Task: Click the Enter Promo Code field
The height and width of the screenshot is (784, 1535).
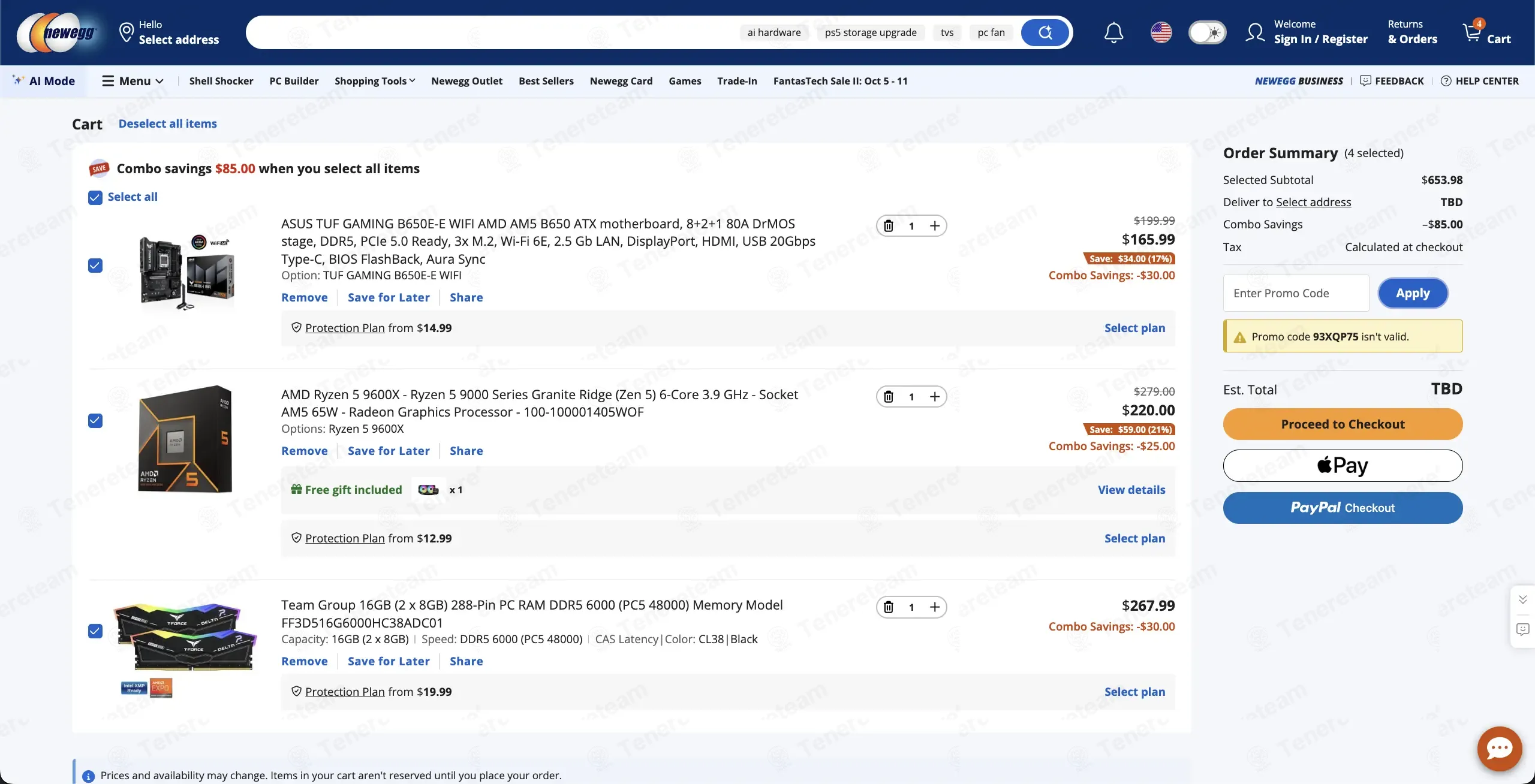Action: (1296, 293)
